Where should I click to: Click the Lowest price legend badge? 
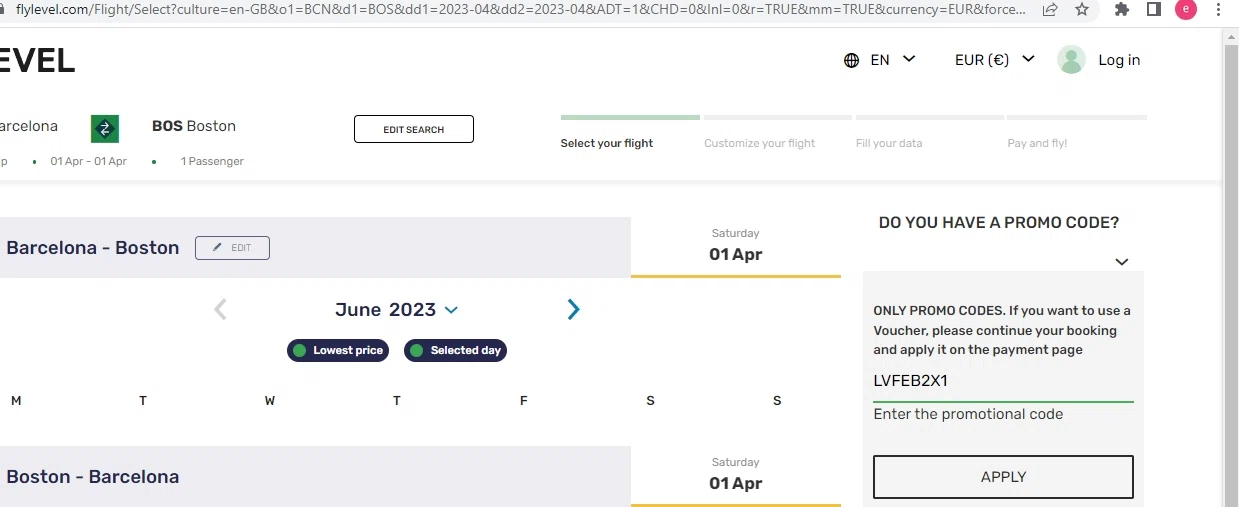[x=338, y=351]
